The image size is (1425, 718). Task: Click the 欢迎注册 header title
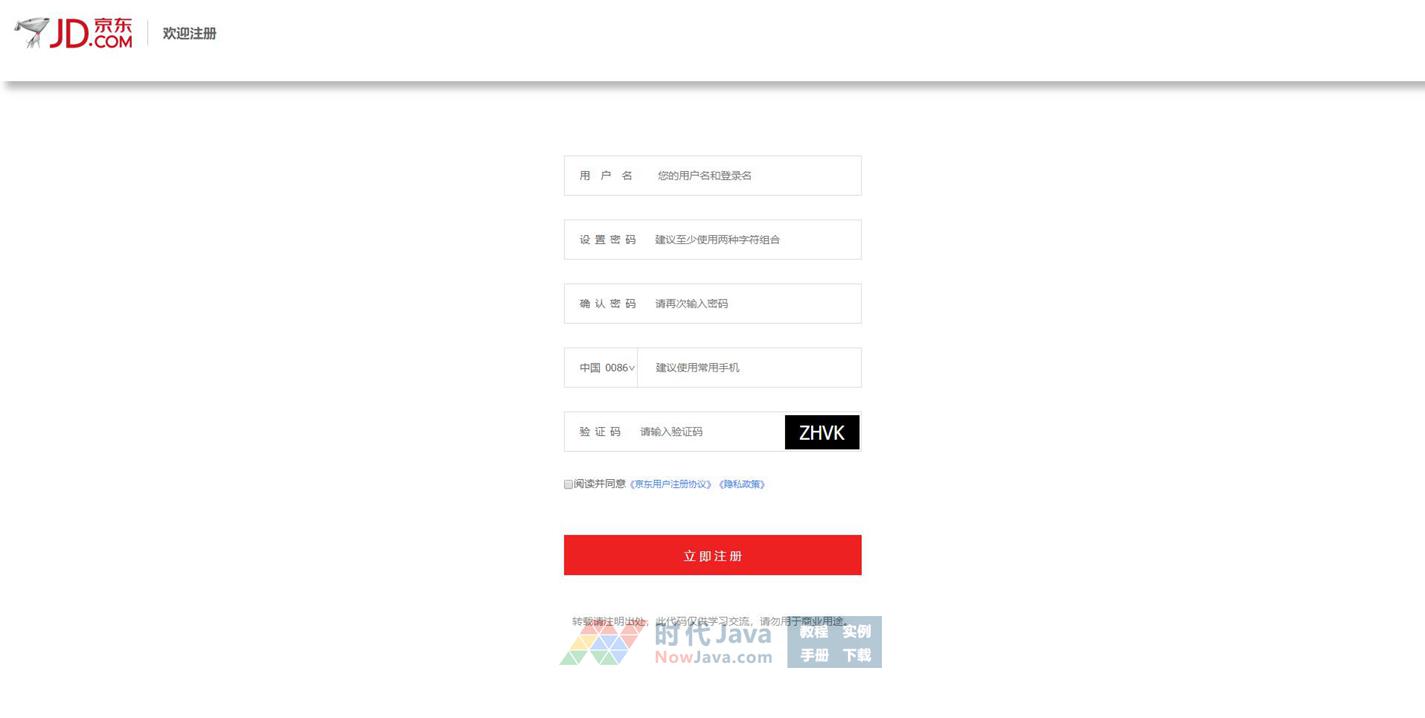tap(190, 33)
